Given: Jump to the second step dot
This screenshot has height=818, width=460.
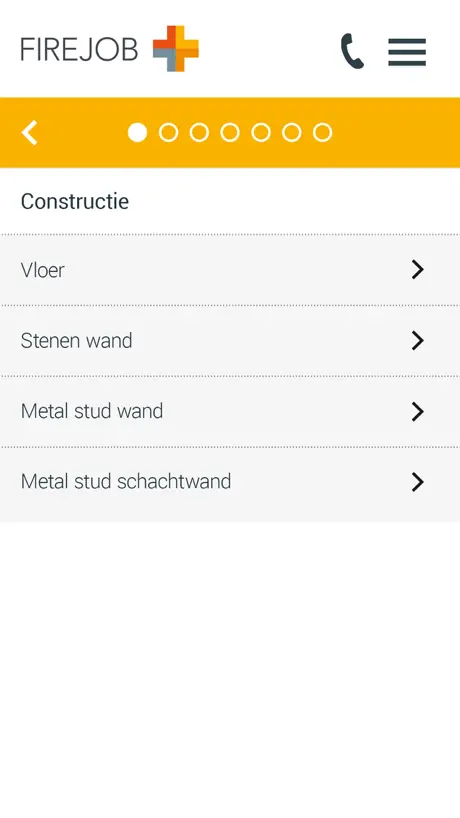Looking at the screenshot, I should click(168, 133).
